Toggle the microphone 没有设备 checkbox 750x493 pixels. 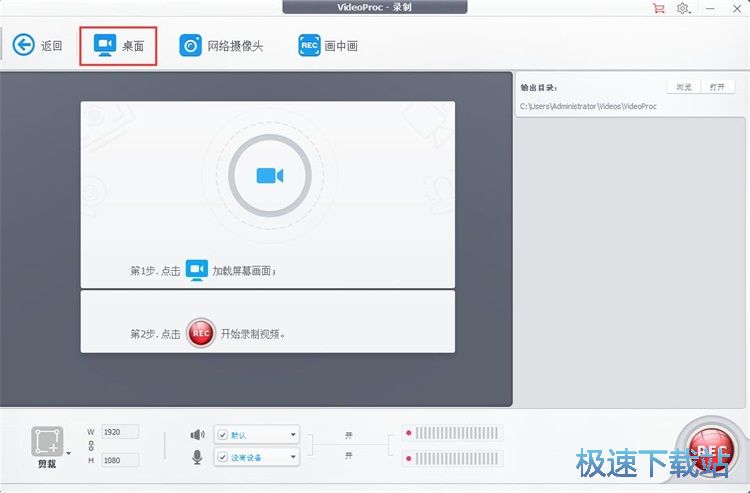223,457
